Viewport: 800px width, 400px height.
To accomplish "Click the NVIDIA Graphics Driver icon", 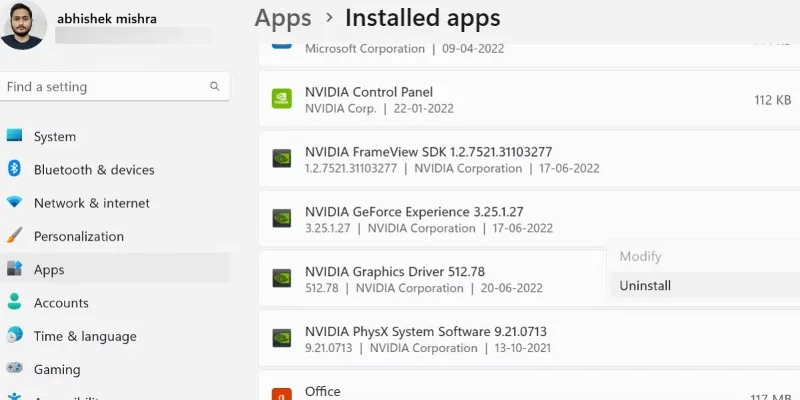I will click(x=282, y=278).
